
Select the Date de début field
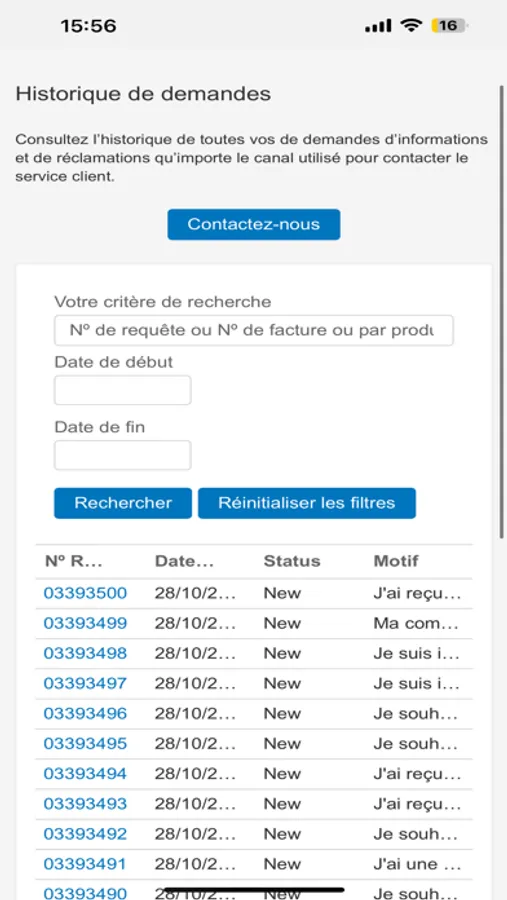[x=123, y=390]
